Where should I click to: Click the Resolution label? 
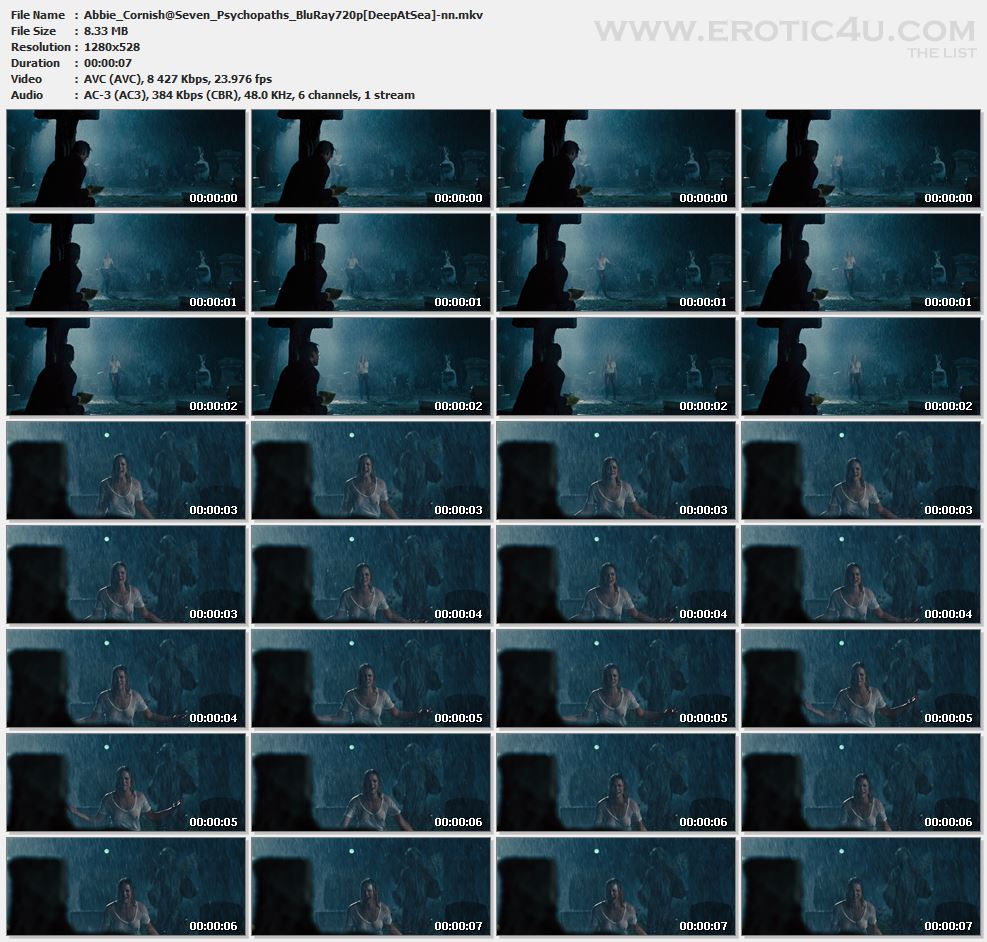coord(41,47)
